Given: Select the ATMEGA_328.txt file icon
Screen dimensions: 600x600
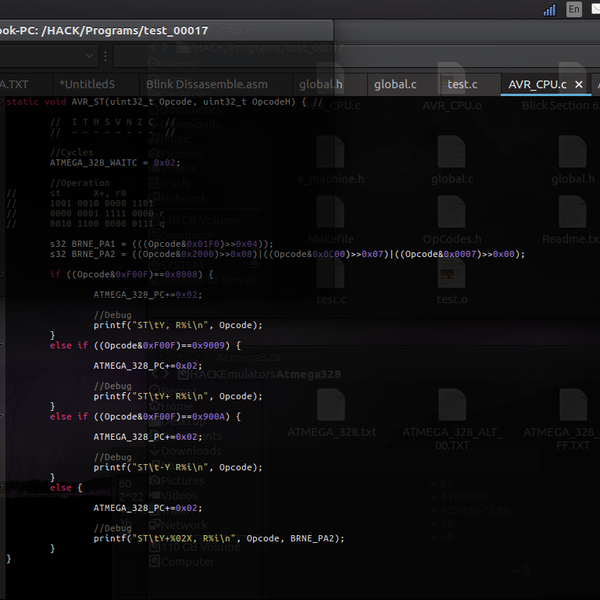Looking at the screenshot, I should click(x=331, y=406).
